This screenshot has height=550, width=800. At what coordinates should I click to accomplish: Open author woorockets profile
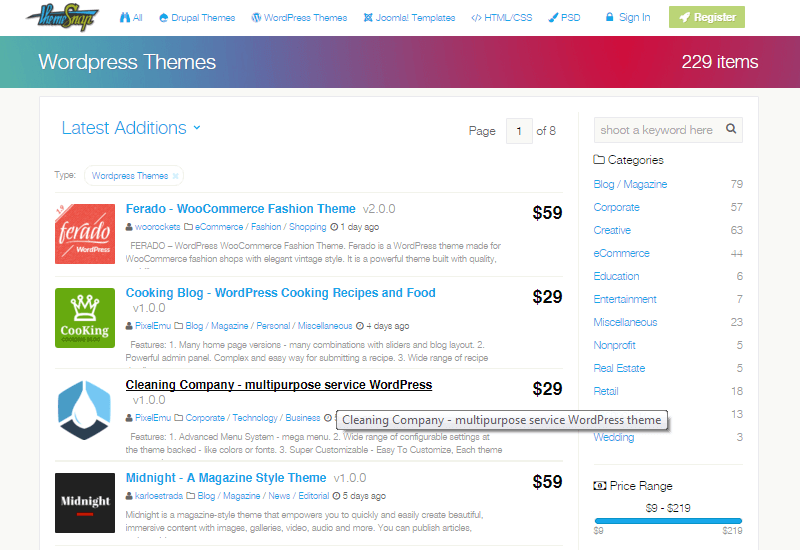(x=157, y=227)
